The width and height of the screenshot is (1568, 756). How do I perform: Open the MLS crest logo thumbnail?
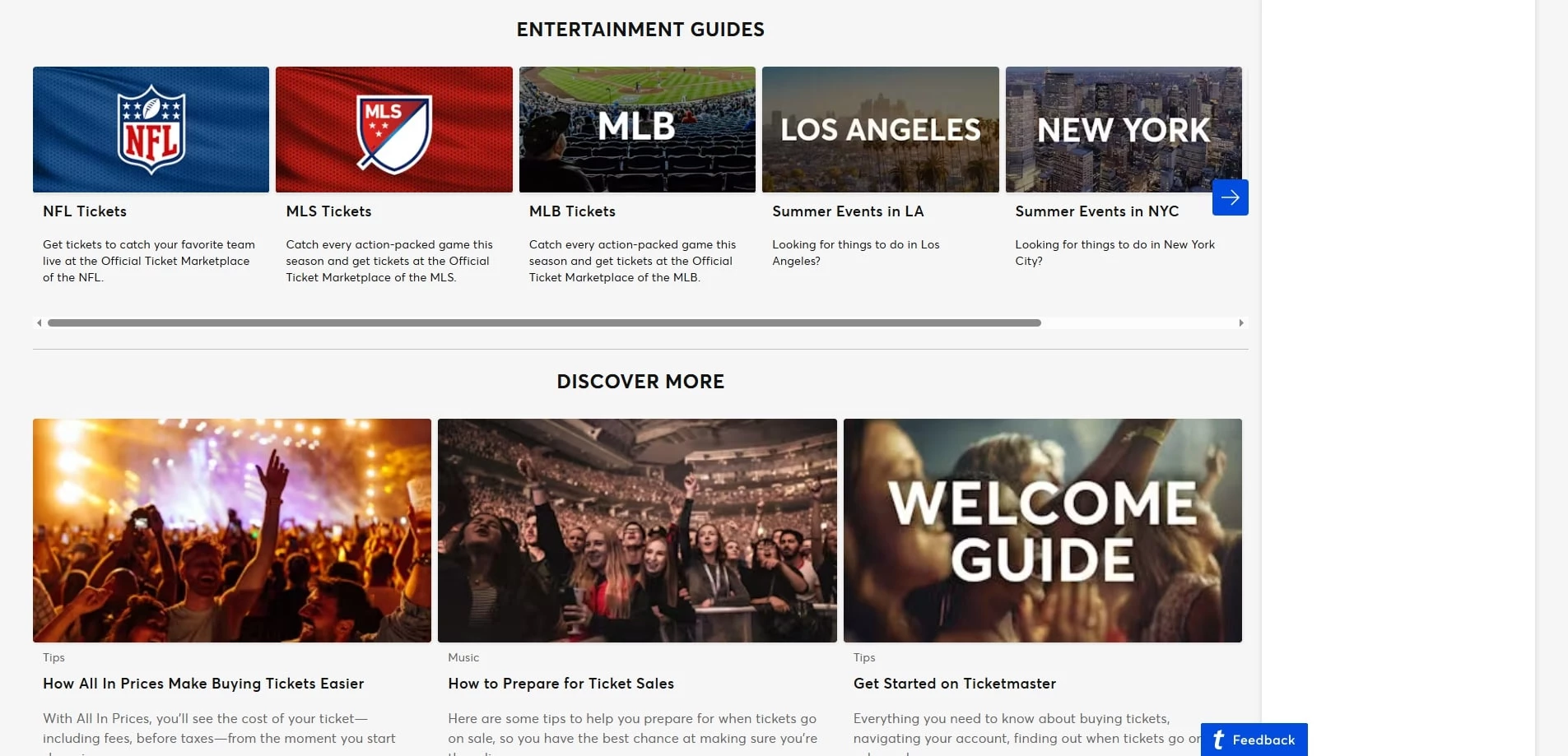pyautogui.click(x=393, y=130)
